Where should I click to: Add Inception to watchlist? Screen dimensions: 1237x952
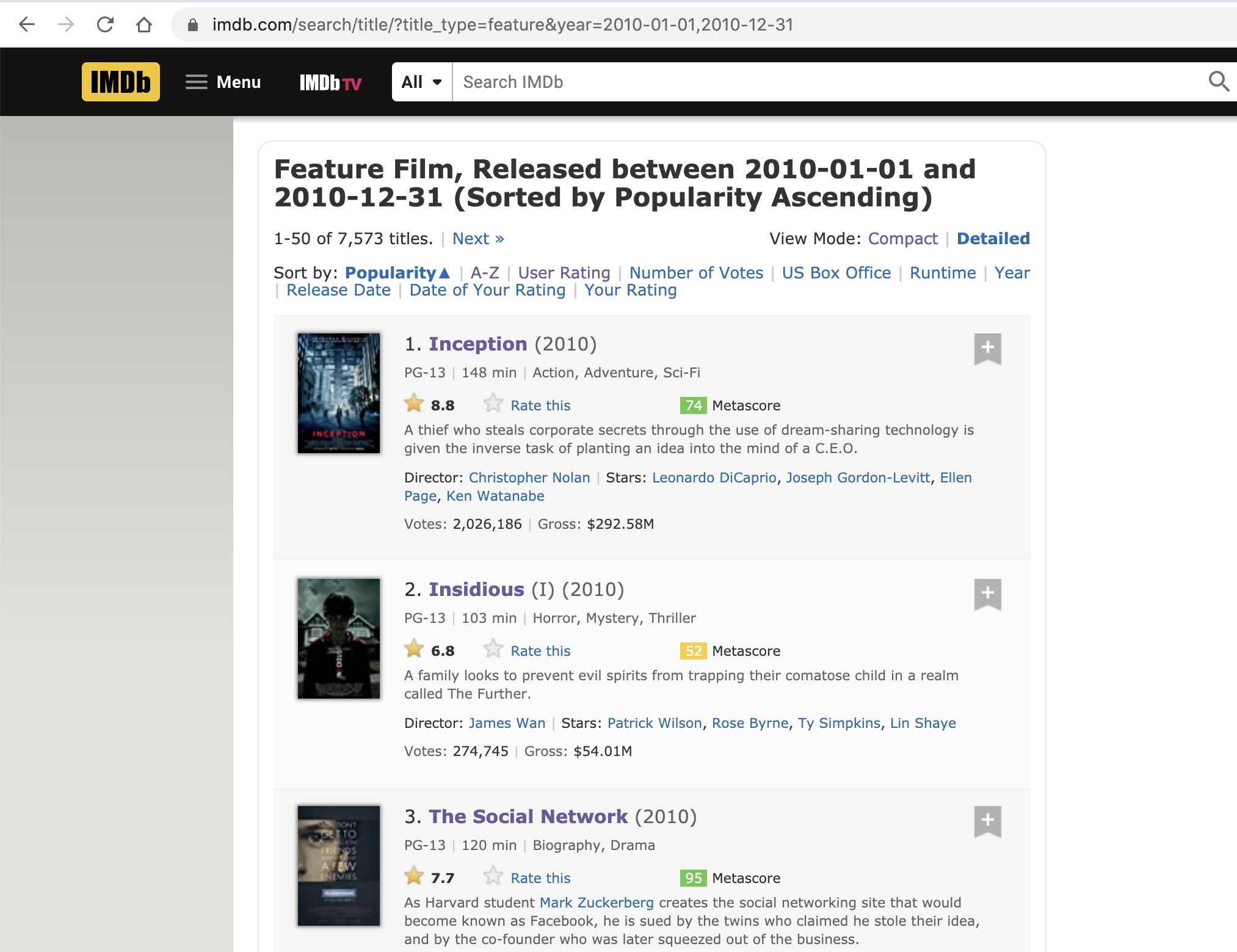pyautogui.click(x=987, y=349)
